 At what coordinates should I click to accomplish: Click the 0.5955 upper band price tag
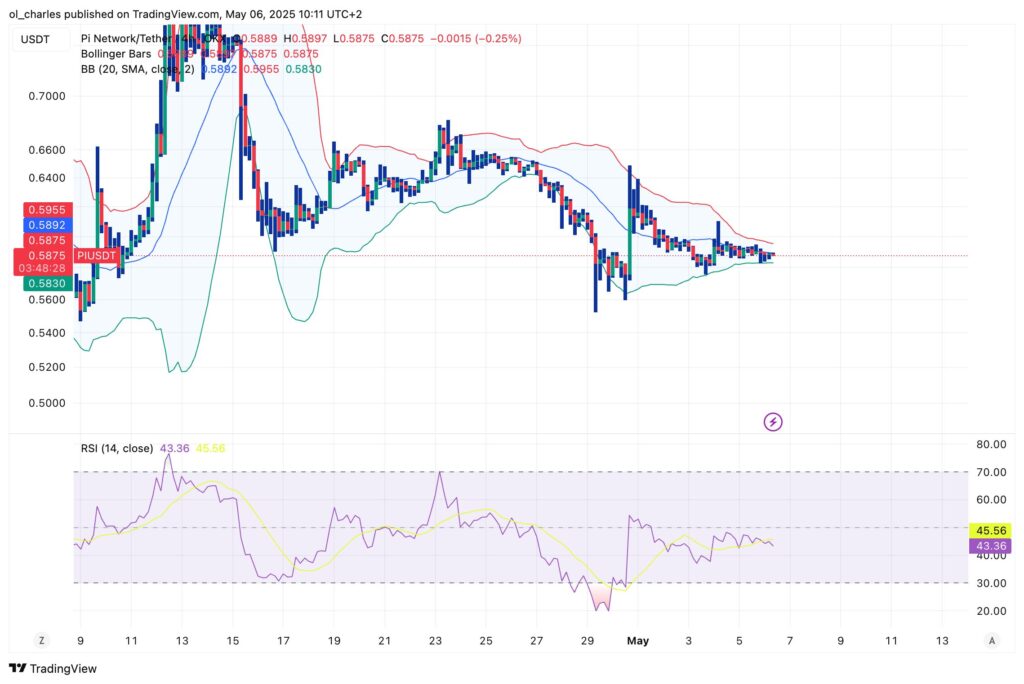47,210
